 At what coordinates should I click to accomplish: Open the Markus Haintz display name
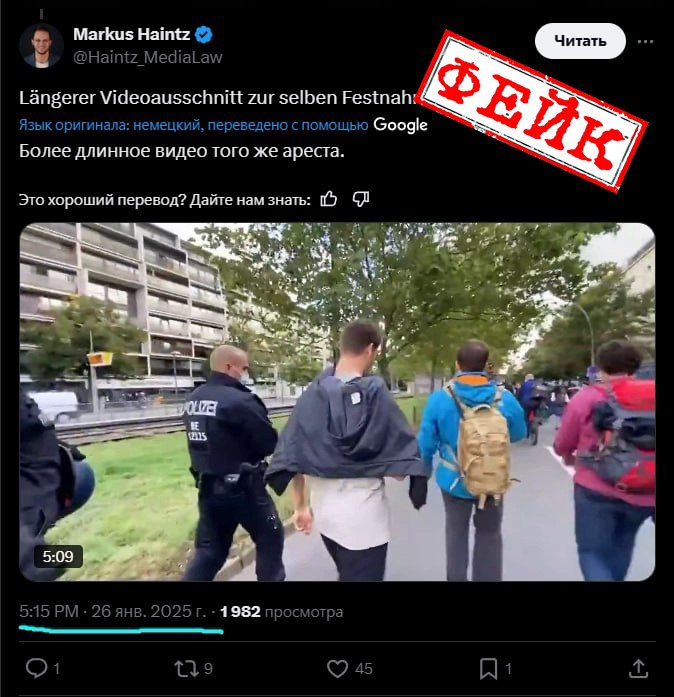coord(132,34)
